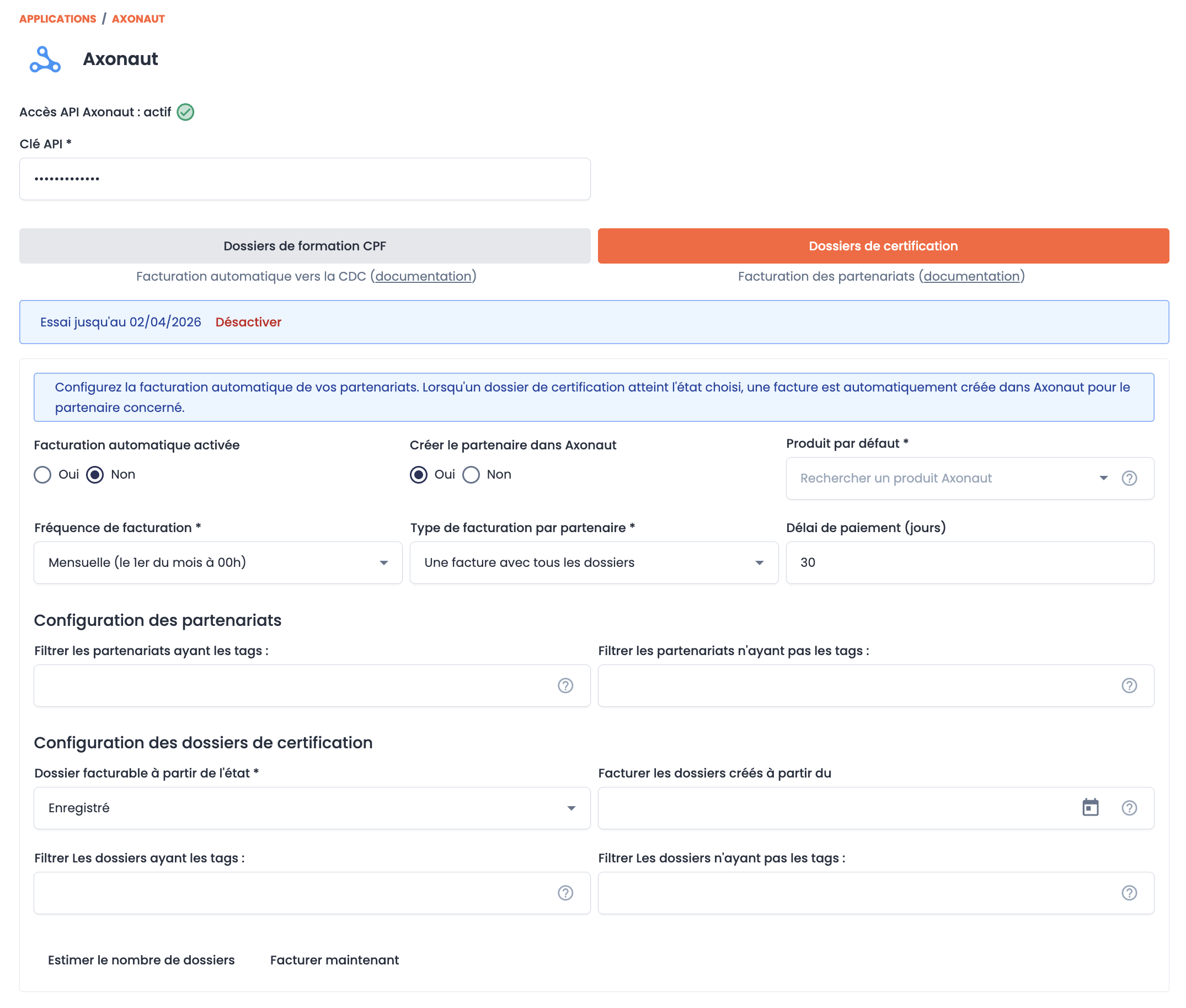Expand Type de facturation par partenaire dropdown
1186x1008 pixels.
coord(594,562)
